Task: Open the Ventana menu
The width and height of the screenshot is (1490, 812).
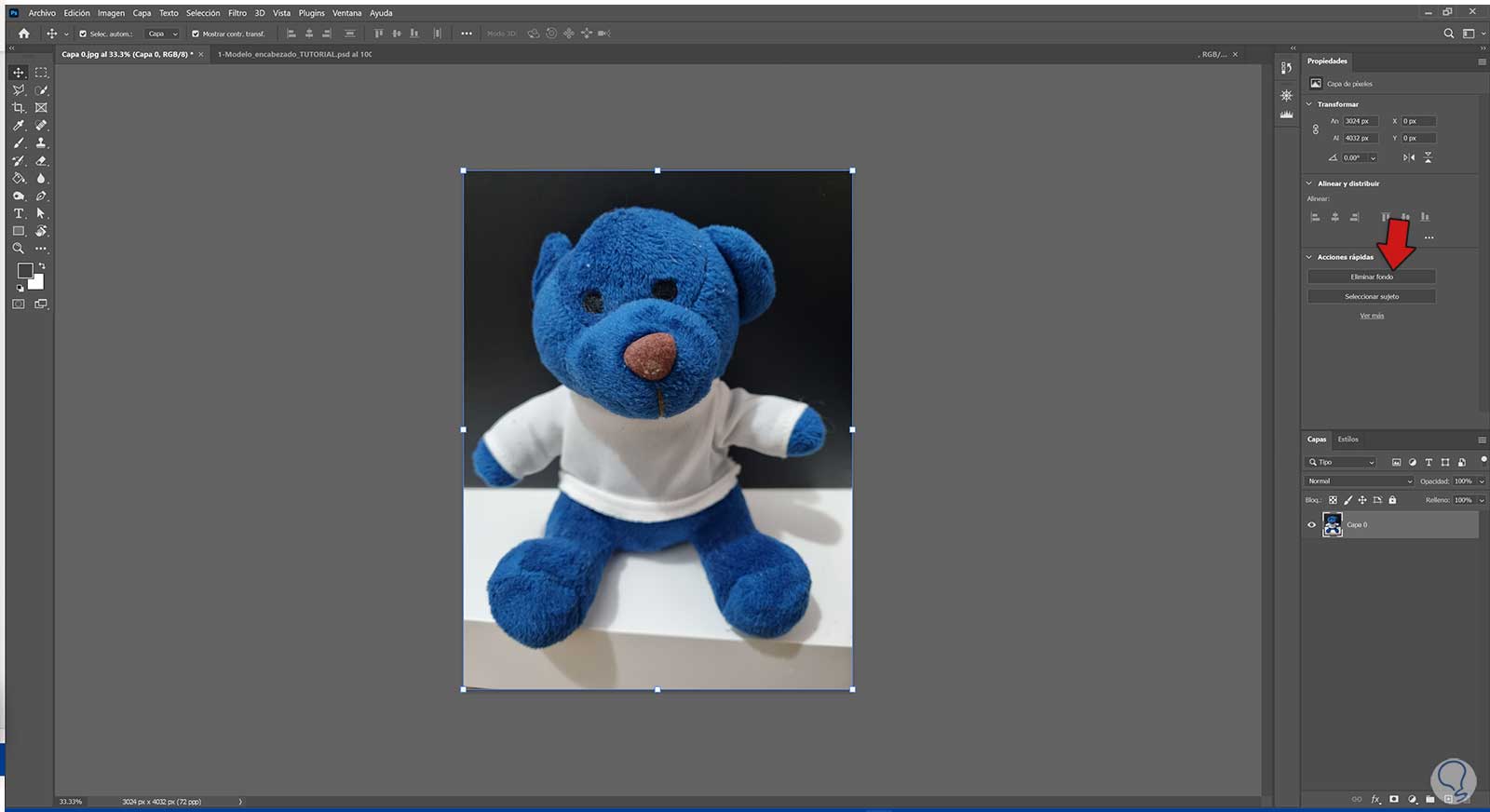Action: [347, 13]
